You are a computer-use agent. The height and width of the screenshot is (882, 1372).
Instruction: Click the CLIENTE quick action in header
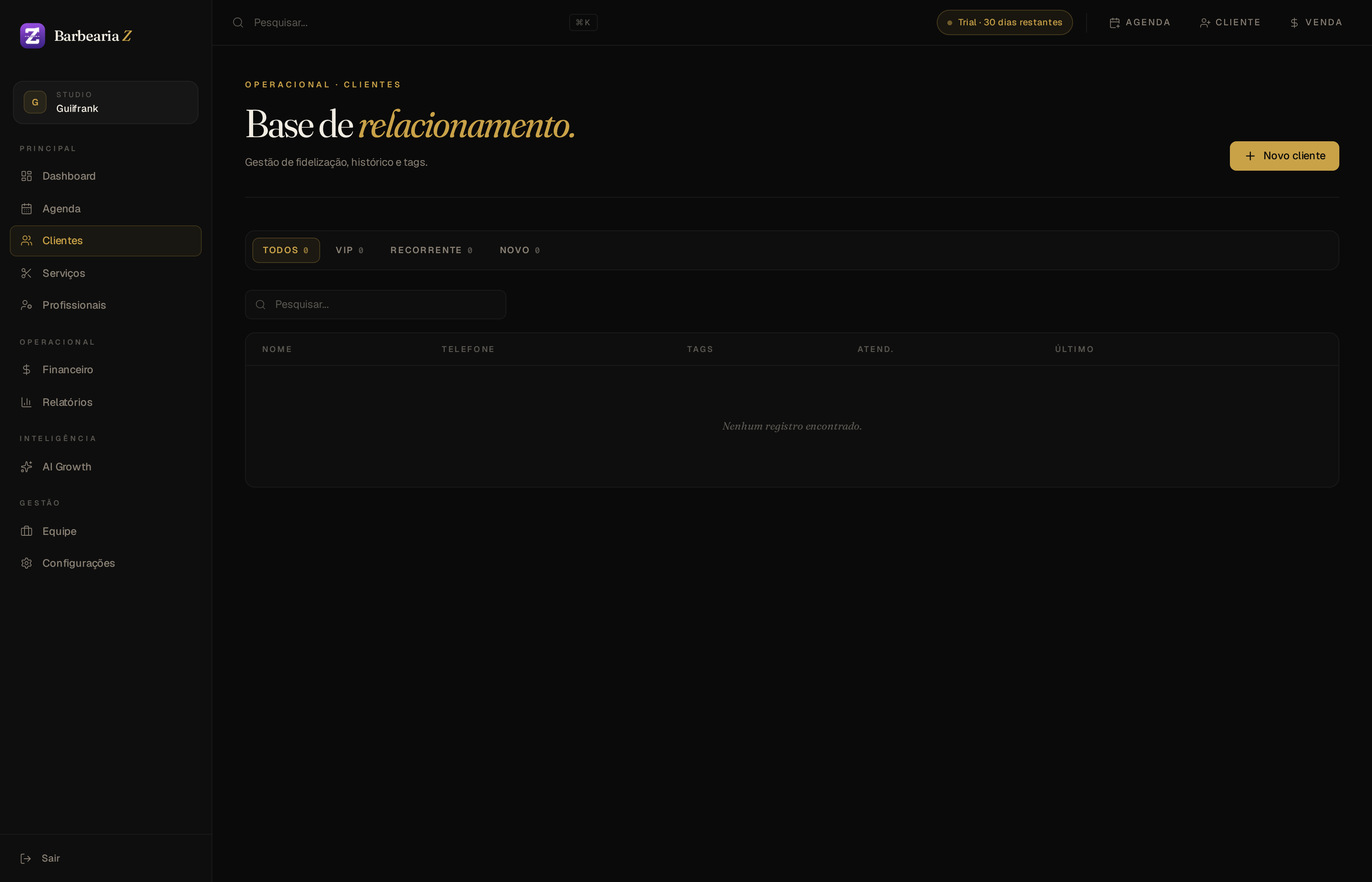pos(1230,22)
